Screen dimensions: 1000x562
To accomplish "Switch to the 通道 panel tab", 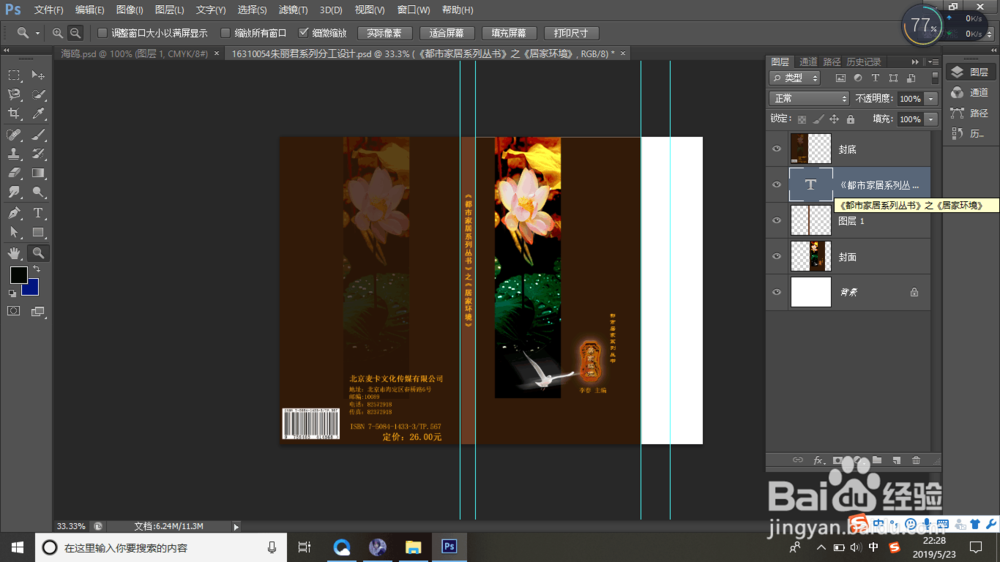I will coord(808,62).
